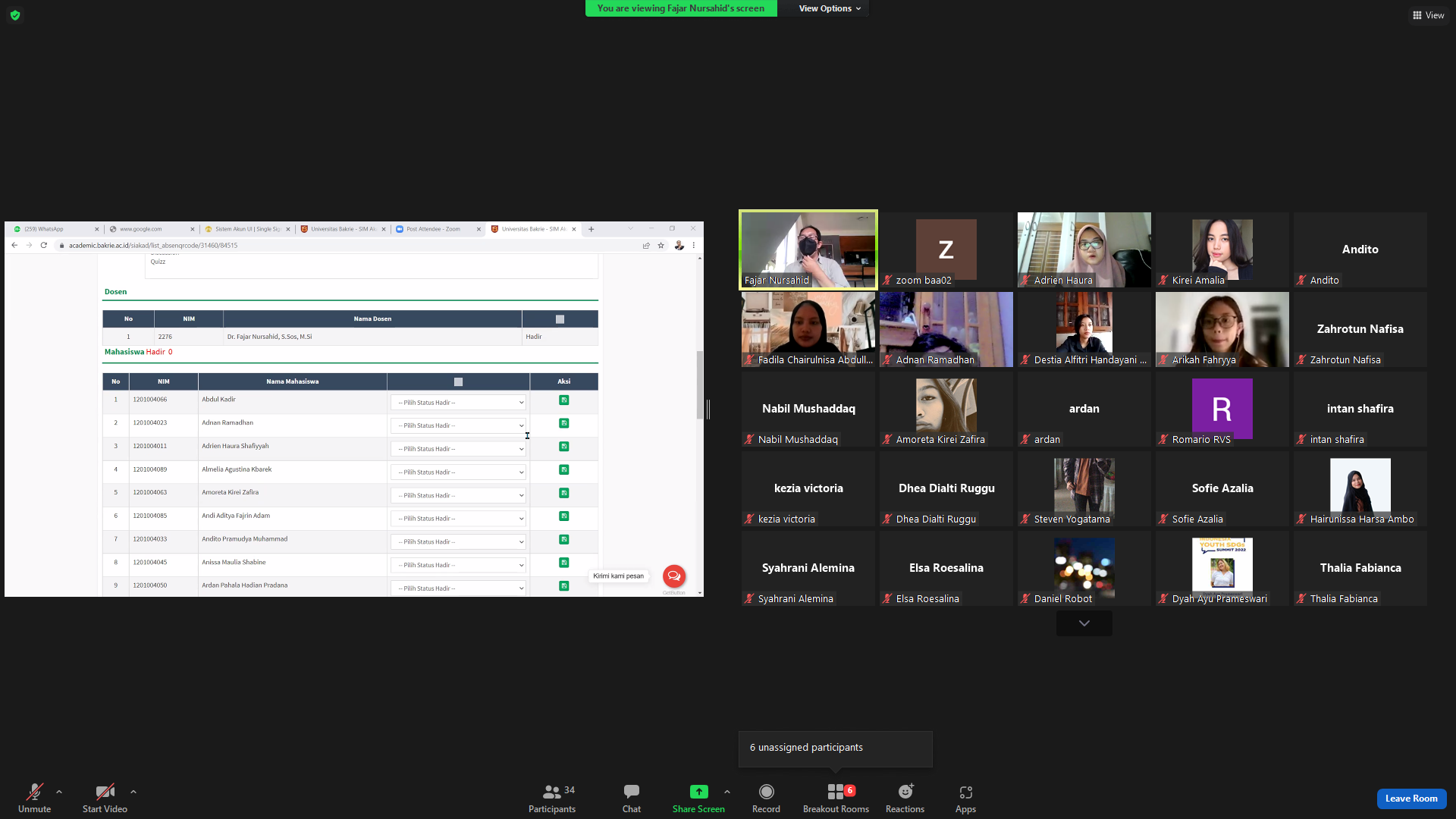The image size is (1456, 819).
Task: Click the Nama Mahasiswa column header
Action: pyautogui.click(x=293, y=382)
